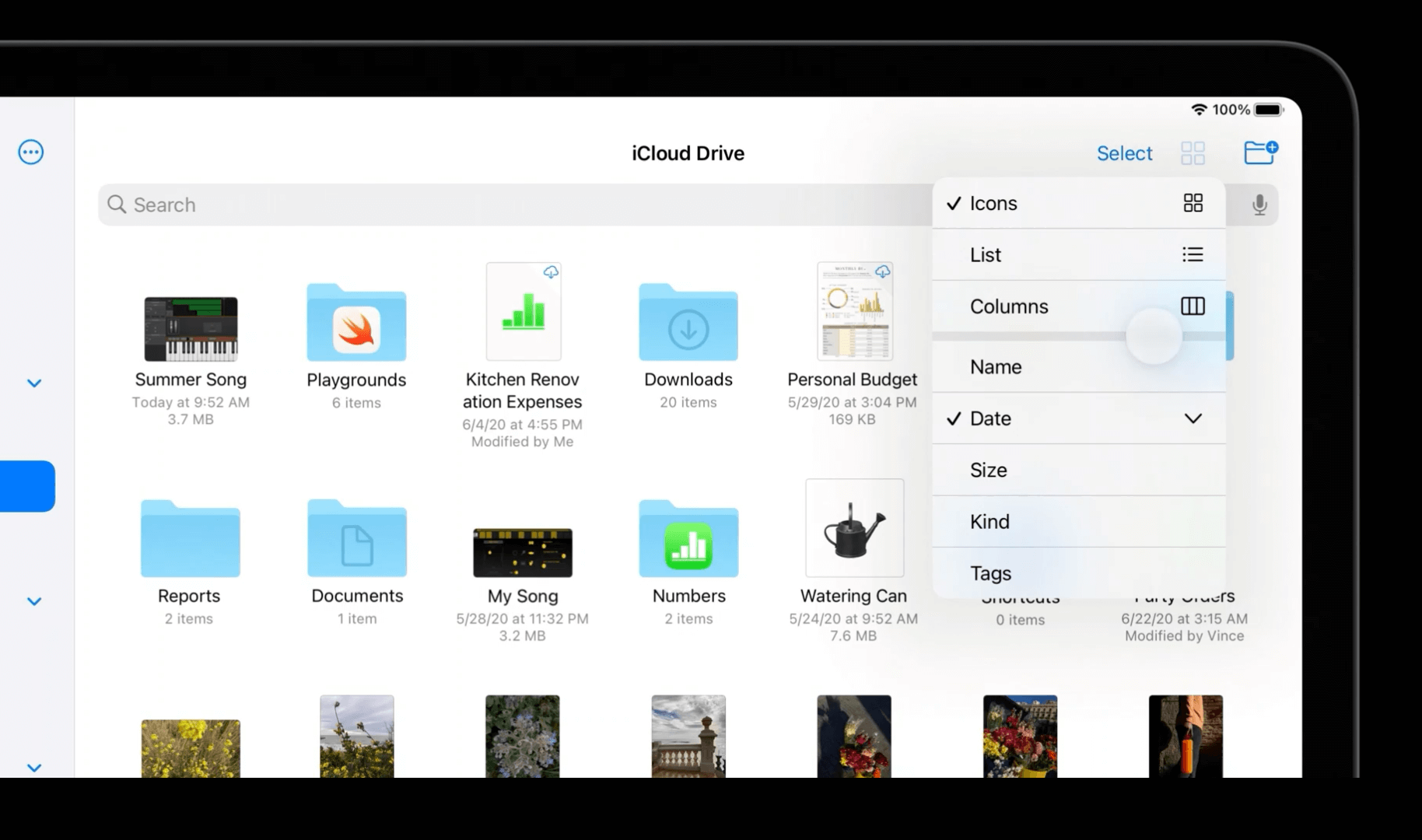Choose List view in menu
The height and width of the screenshot is (840, 1422).
pyautogui.click(x=1078, y=254)
